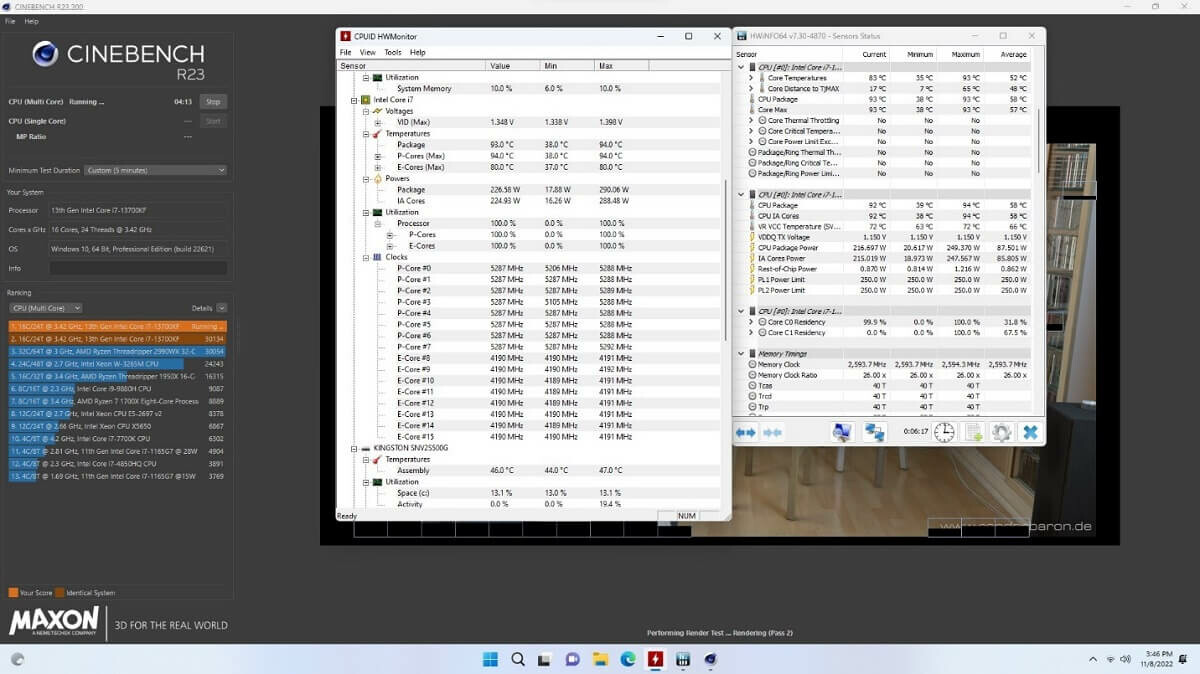The width and height of the screenshot is (1200, 674).
Task: Expand Core C0 Residency row in HWiNFO
Action: click(751, 323)
